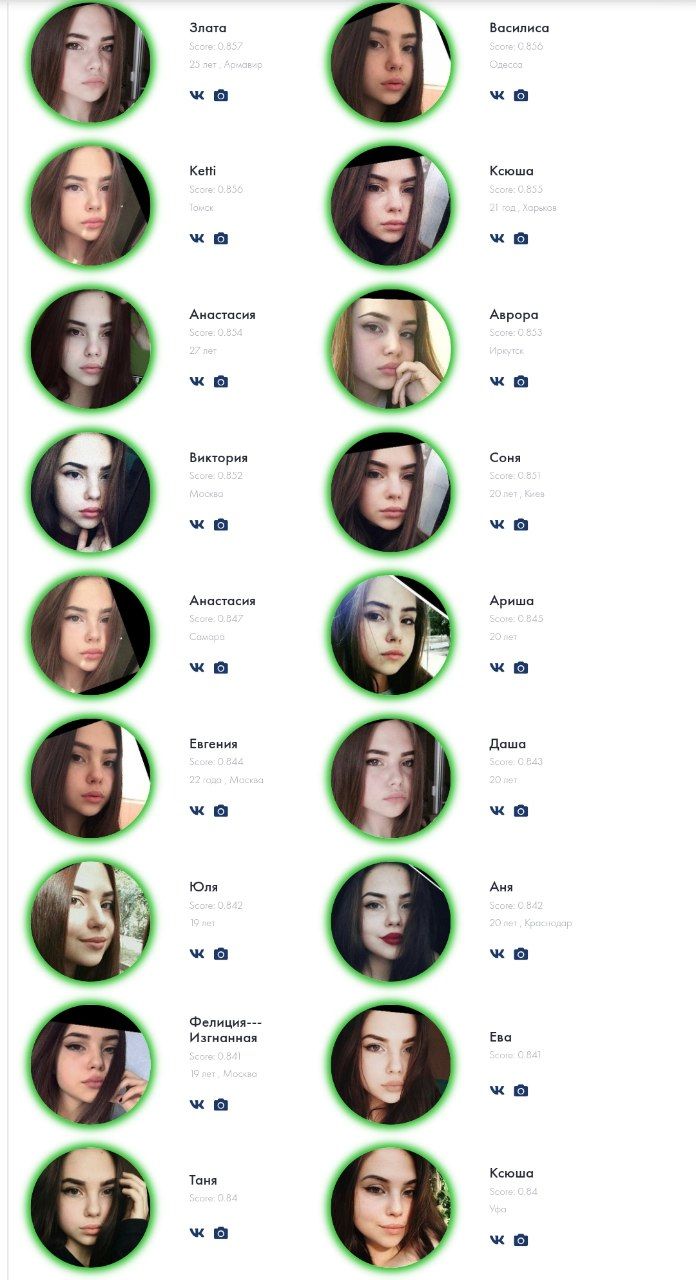Open the VK icon for Соня

pyautogui.click(x=497, y=525)
